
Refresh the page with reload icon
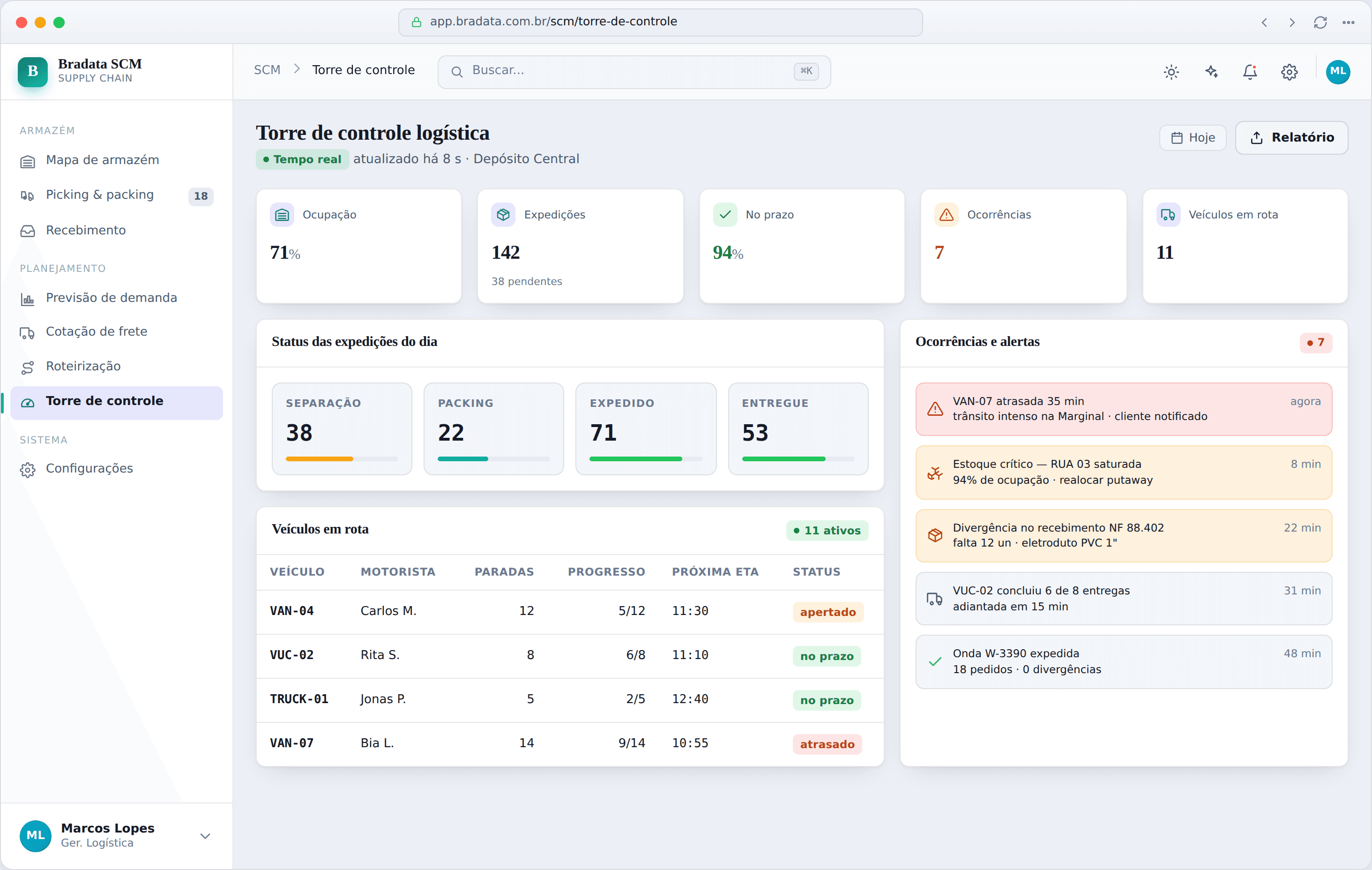[1320, 22]
